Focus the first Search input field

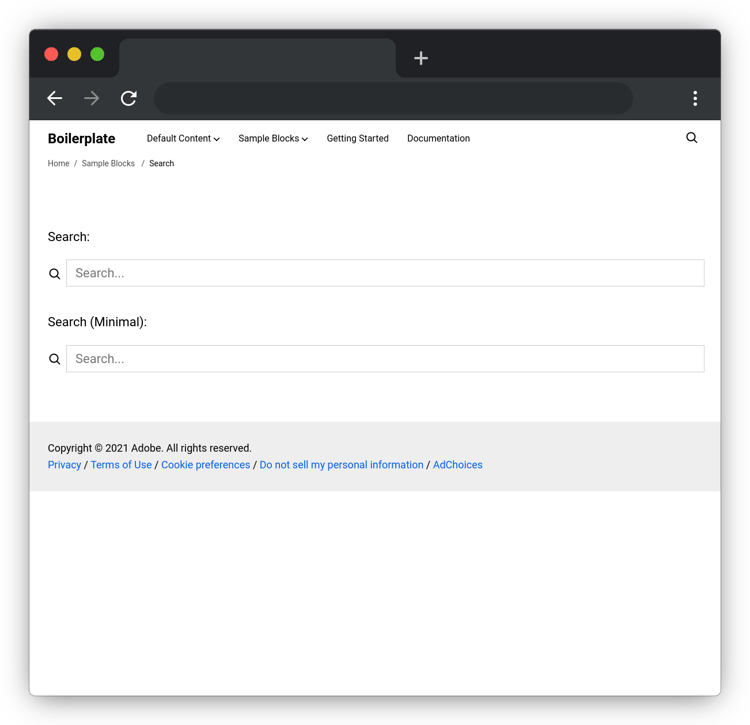385,273
